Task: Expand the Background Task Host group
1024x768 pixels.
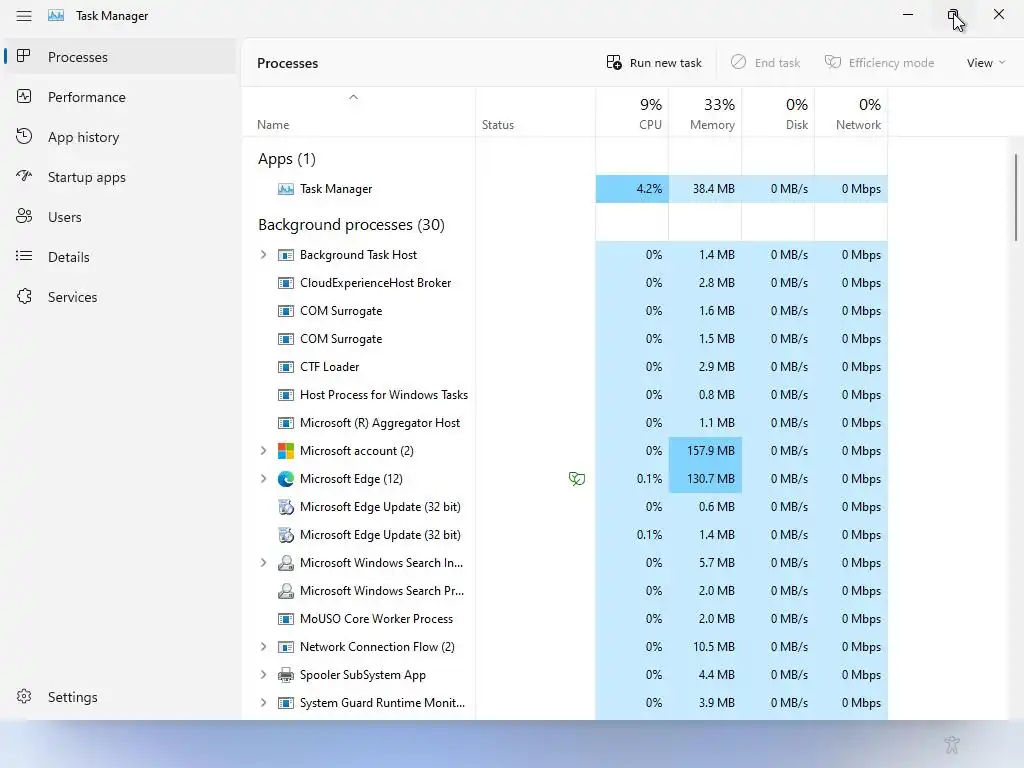Action: click(263, 255)
